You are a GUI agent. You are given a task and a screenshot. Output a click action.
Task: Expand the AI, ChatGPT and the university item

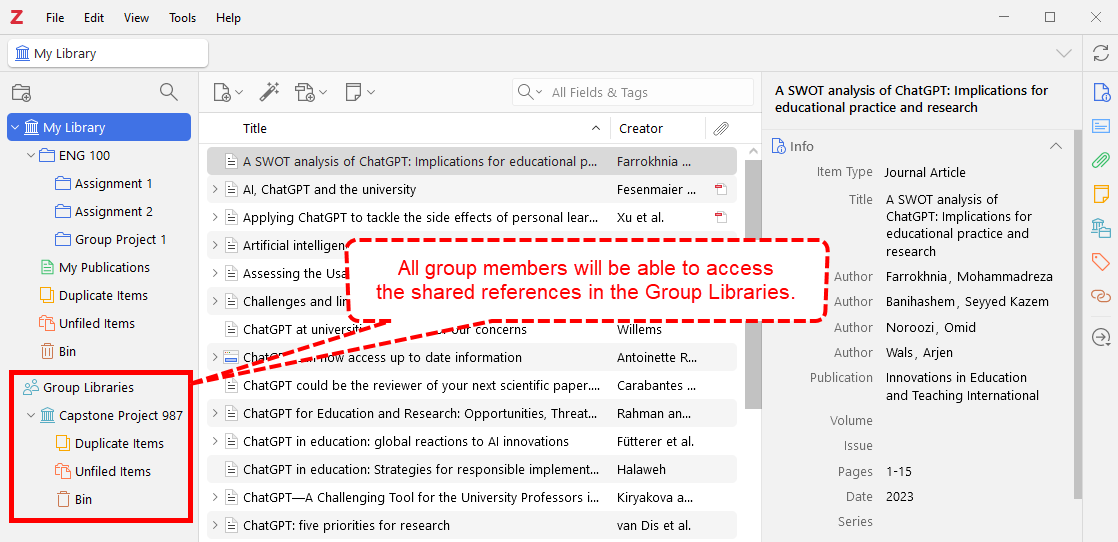point(214,190)
